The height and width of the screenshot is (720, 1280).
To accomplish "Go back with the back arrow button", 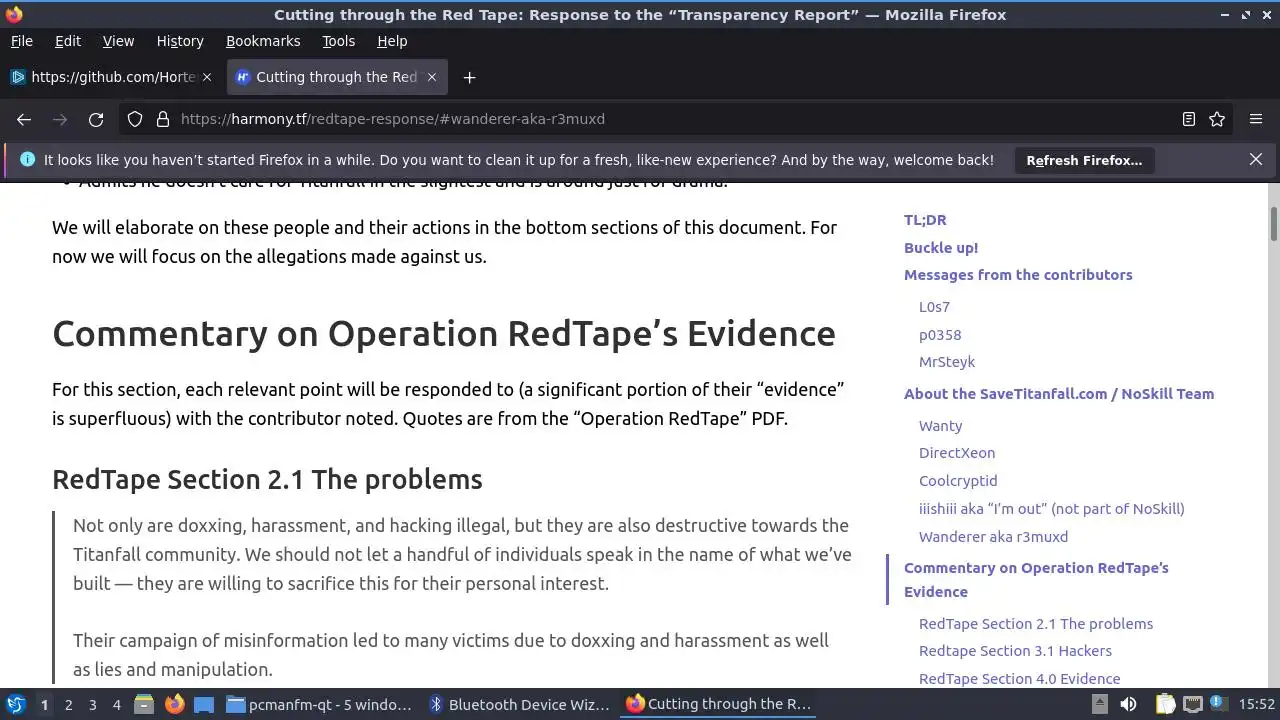I will point(24,119).
